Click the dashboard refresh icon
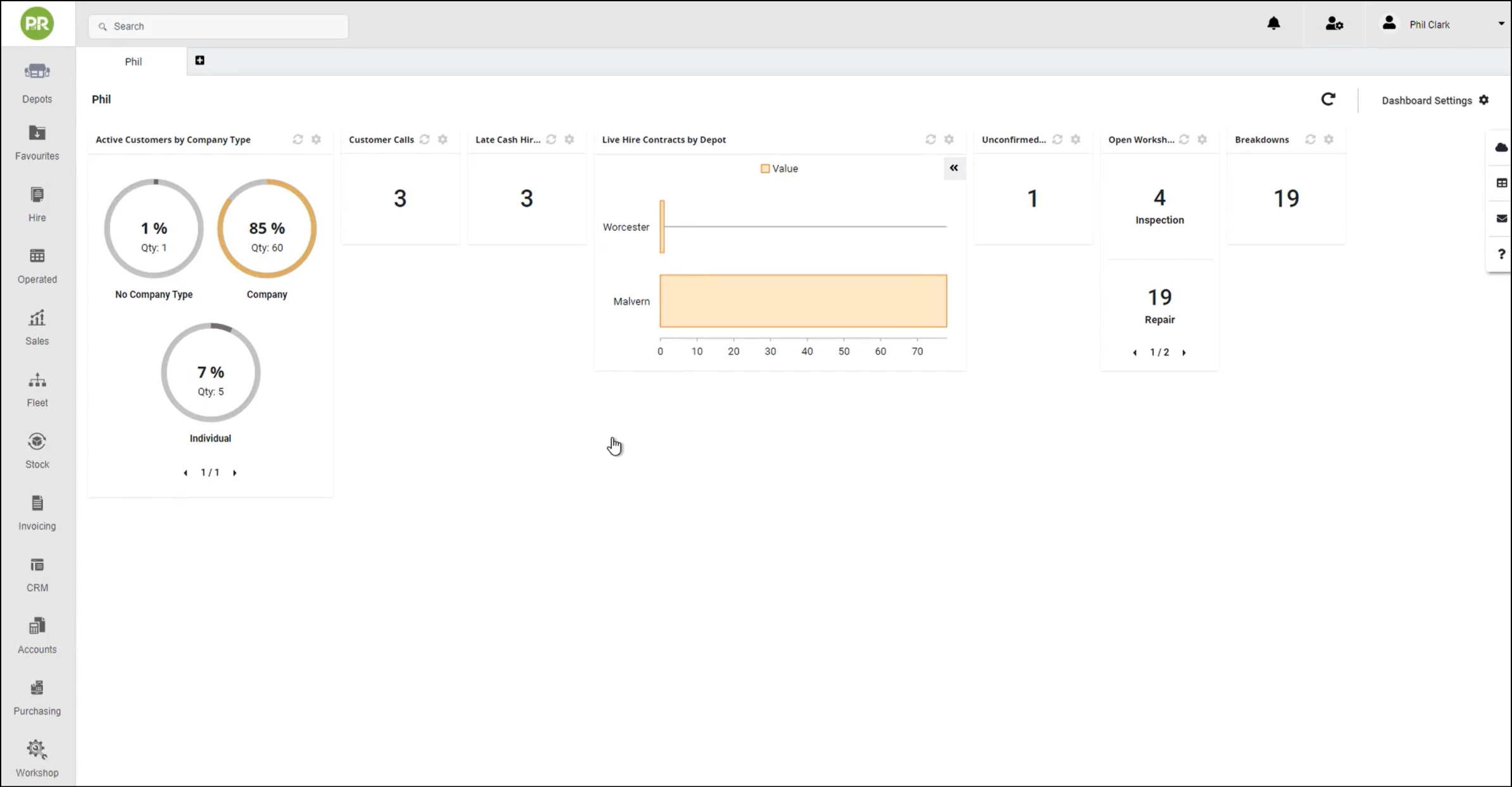 [1328, 99]
